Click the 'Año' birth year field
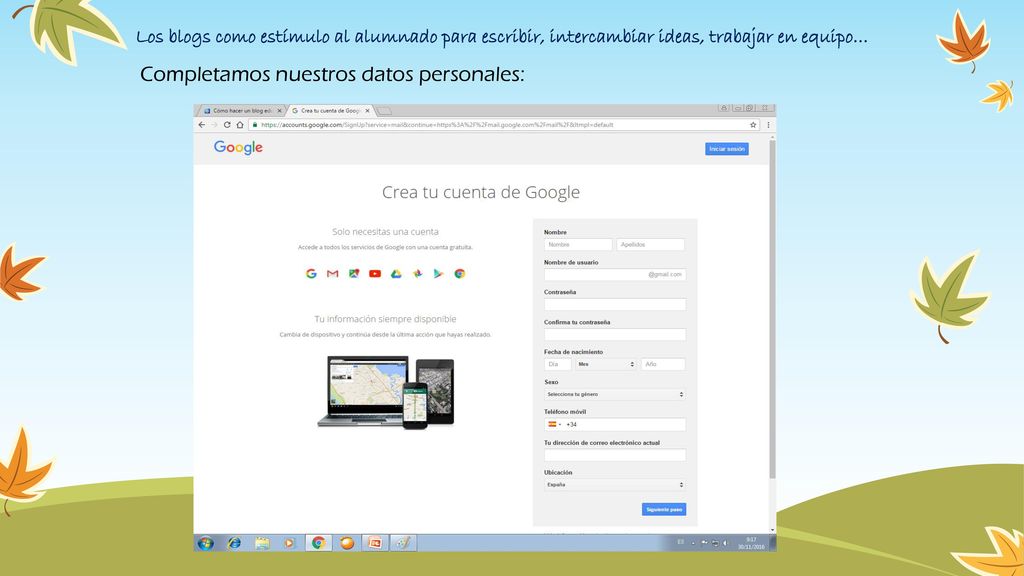The height and width of the screenshot is (576, 1024). [x=664, y=364]
